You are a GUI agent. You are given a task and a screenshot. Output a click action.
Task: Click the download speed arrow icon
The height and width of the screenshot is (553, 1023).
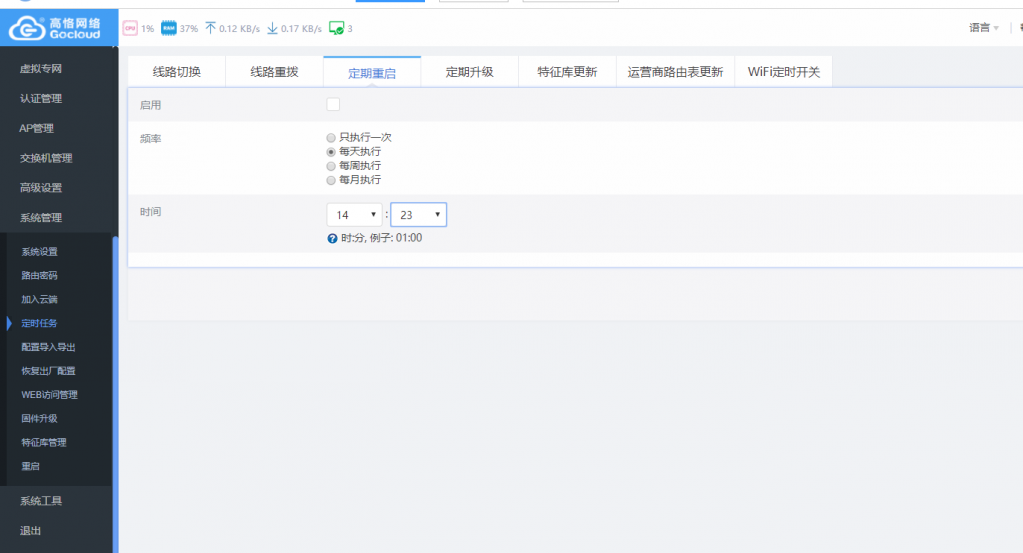pyautogui.click(x=272, y=28)
